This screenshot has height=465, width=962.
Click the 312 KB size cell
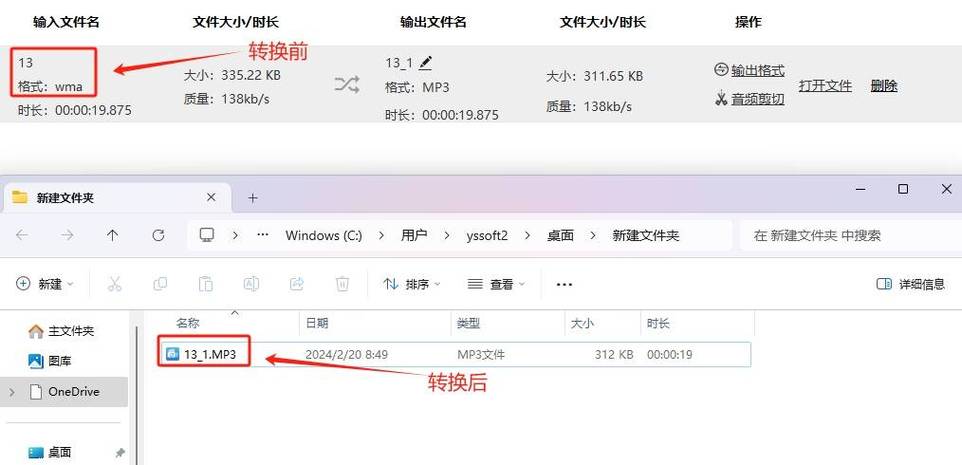pyautogui.click(x=614, y=355)
